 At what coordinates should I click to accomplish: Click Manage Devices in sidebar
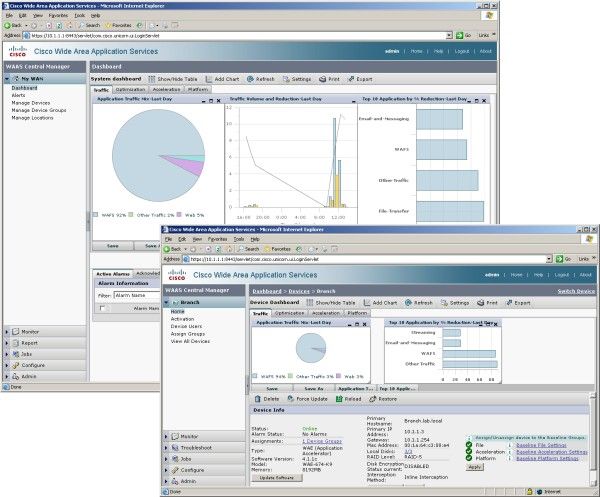(x=31, y=103)
